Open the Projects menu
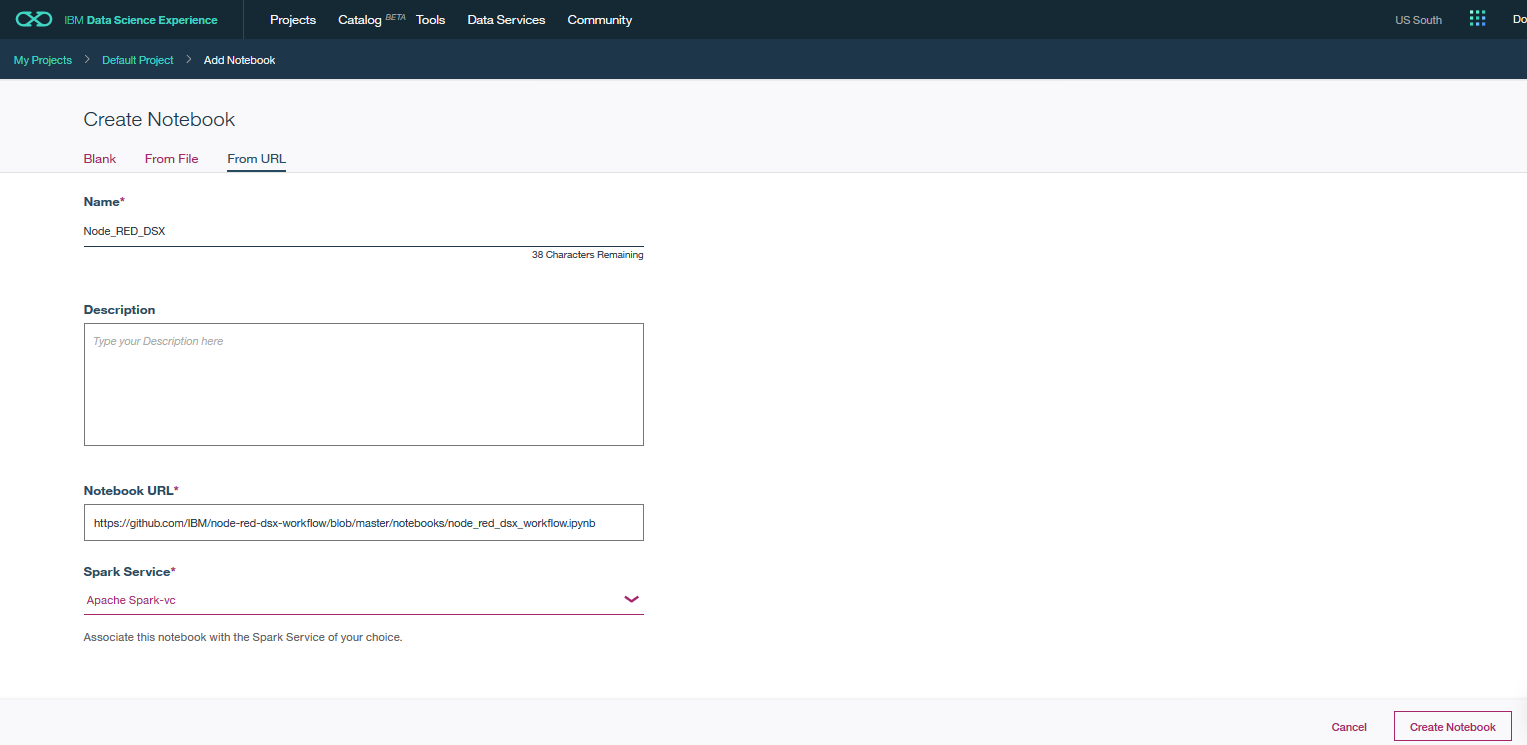Image resolution: width=1527 pixels, height=745 pixels. click(x=293, y=20)
